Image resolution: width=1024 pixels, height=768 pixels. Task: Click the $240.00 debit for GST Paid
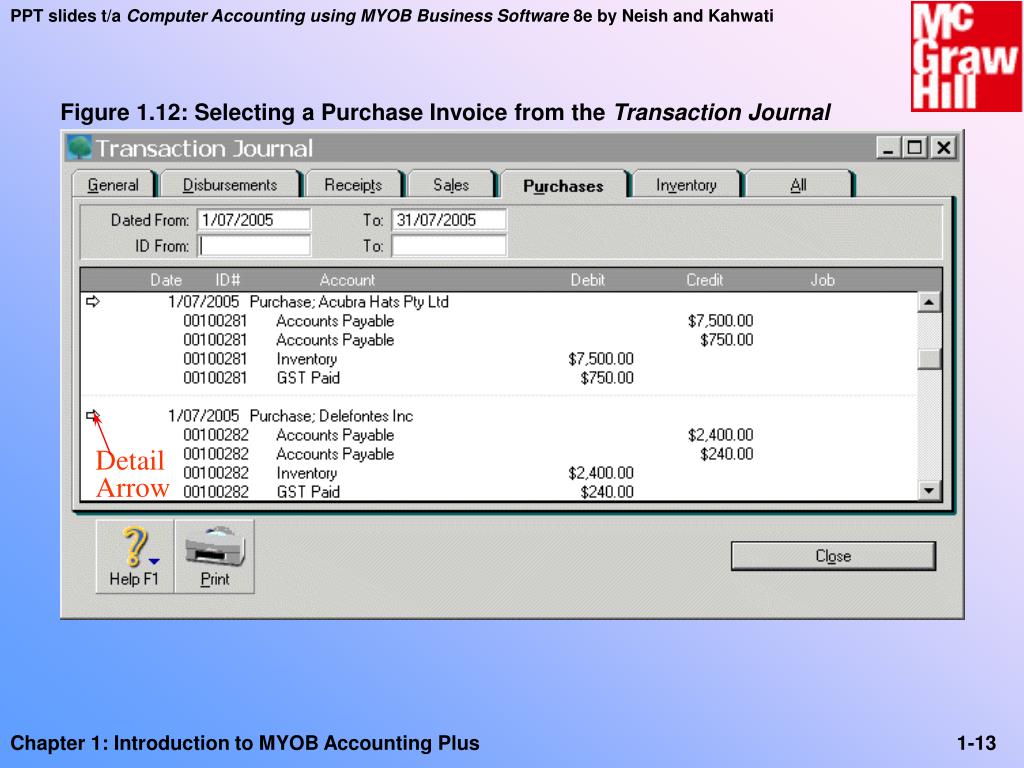pos(607,492)
